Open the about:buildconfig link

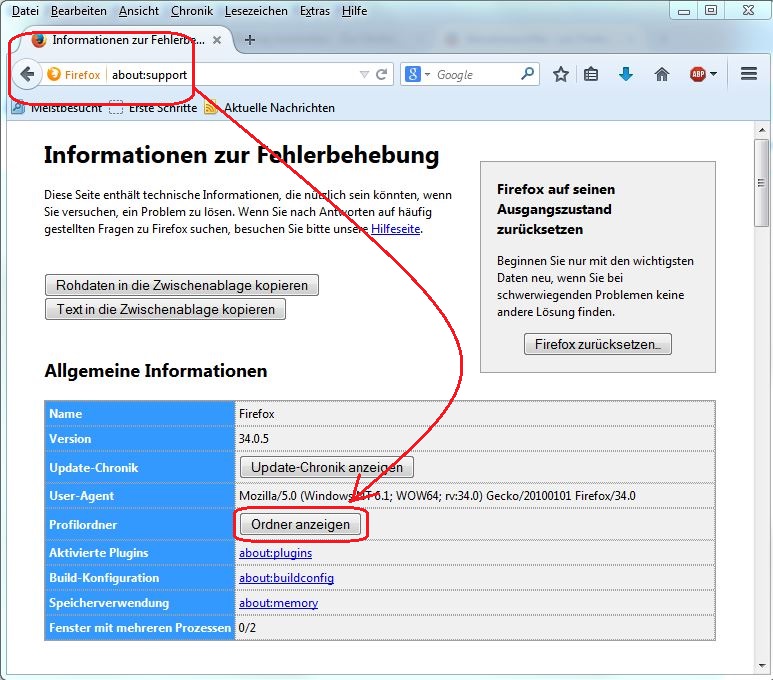click(286, 577)
